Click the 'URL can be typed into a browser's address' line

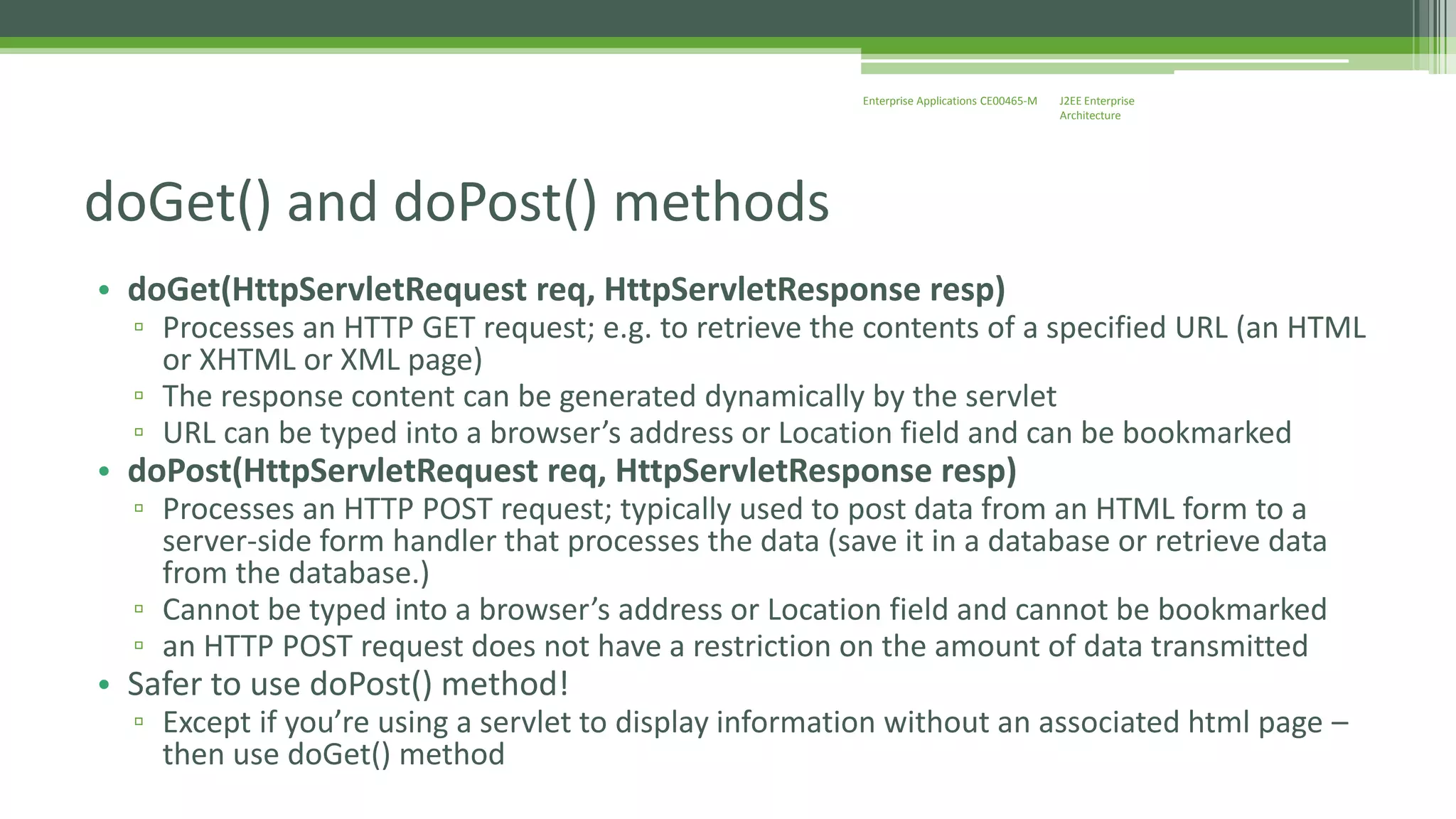[726, 433]
